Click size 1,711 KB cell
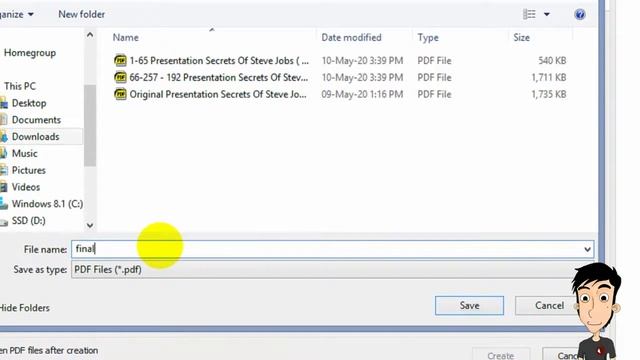This screenshot has height=360, width=640. 549,77
